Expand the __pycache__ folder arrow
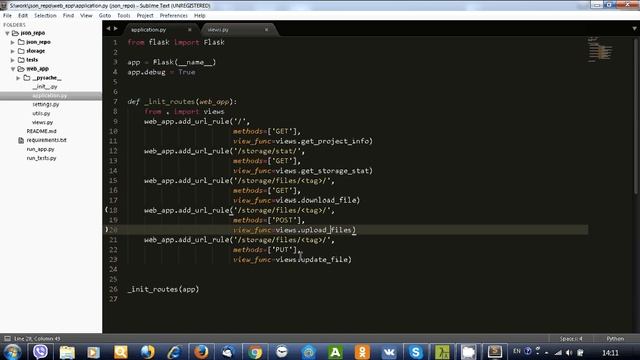Image resolution: width=640 pixels, height=360 pixels. click(x=18, y=78)
